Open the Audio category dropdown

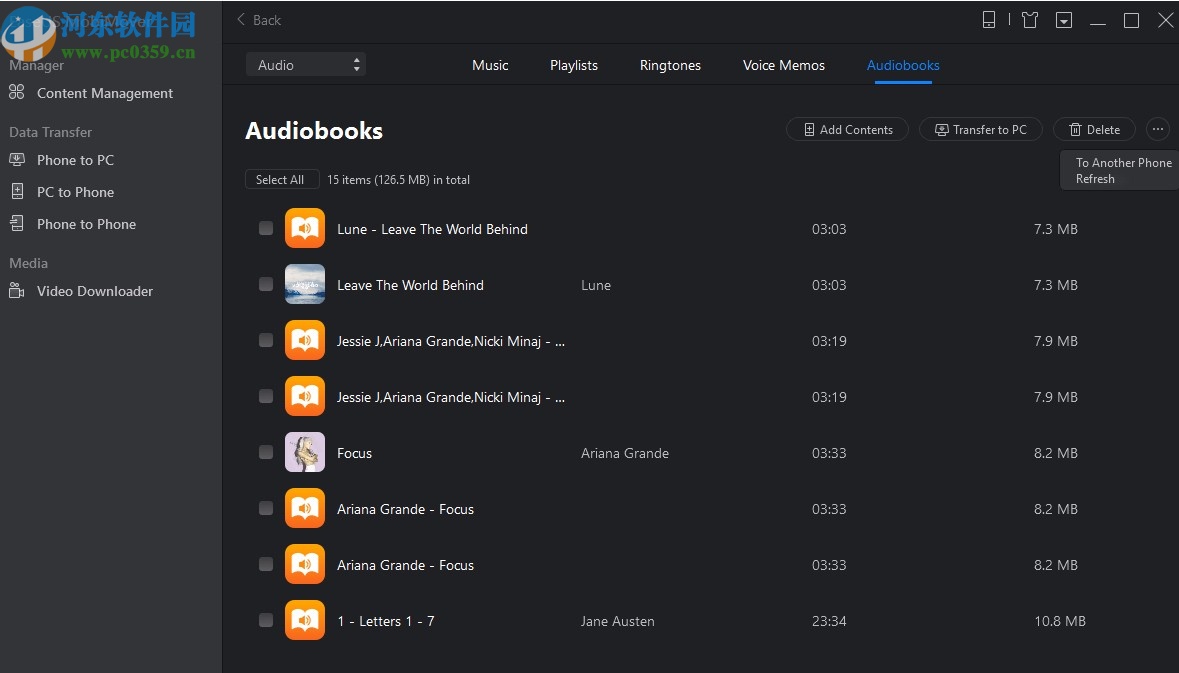(x=306, y=65)
